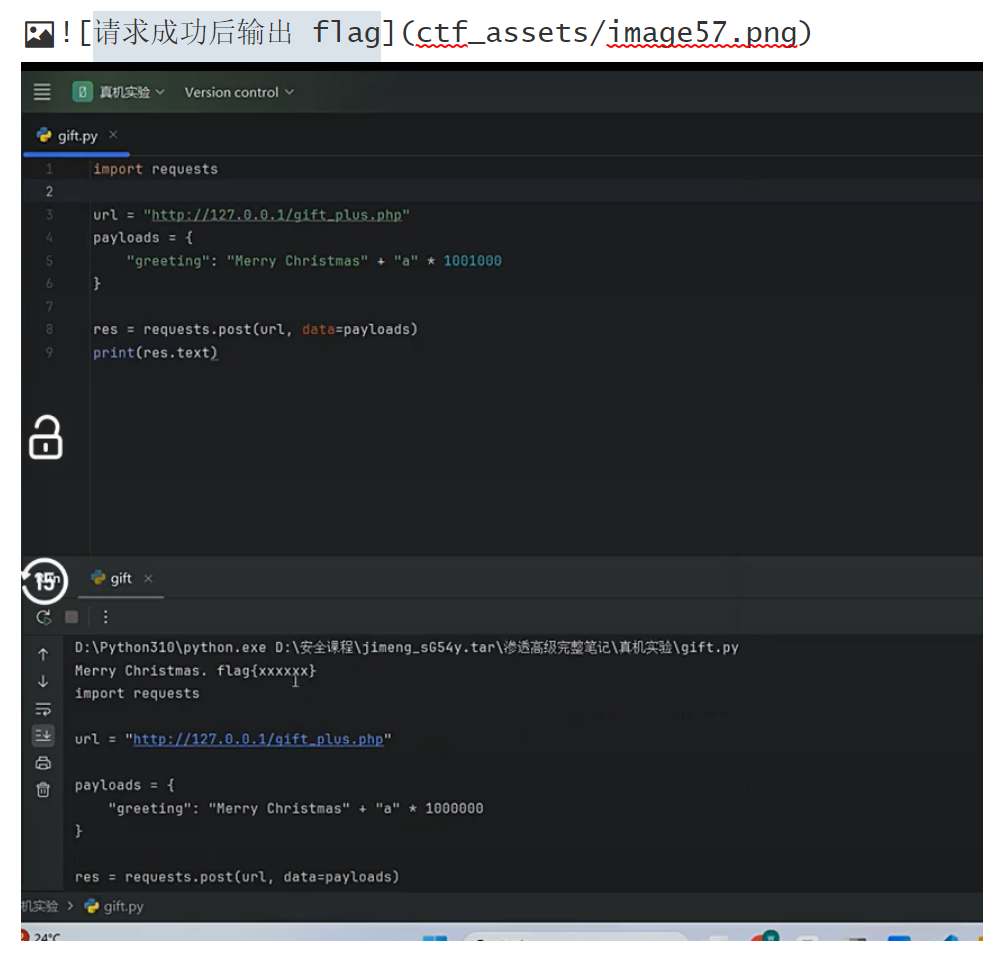1003x960 pixels.
Task: Click 真机实验 folder breadcrumb
Action: click(x=39, y=906)
